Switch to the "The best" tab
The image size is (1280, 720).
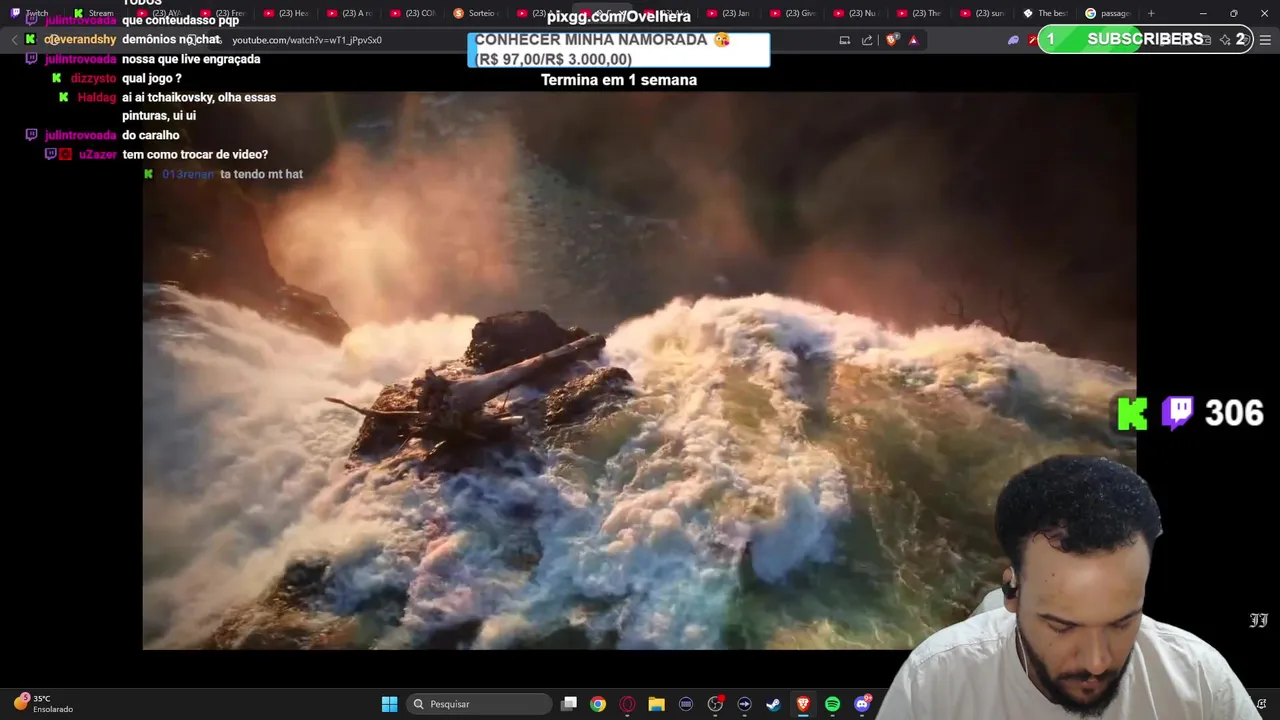click(1045, 13)
